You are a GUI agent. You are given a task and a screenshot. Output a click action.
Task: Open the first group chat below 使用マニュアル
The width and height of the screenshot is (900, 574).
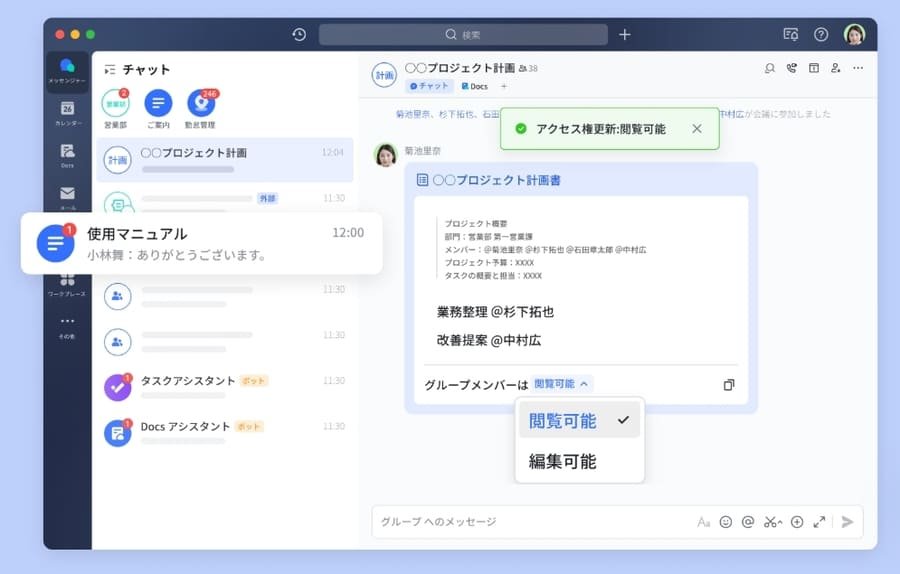(x=224, y=296)
